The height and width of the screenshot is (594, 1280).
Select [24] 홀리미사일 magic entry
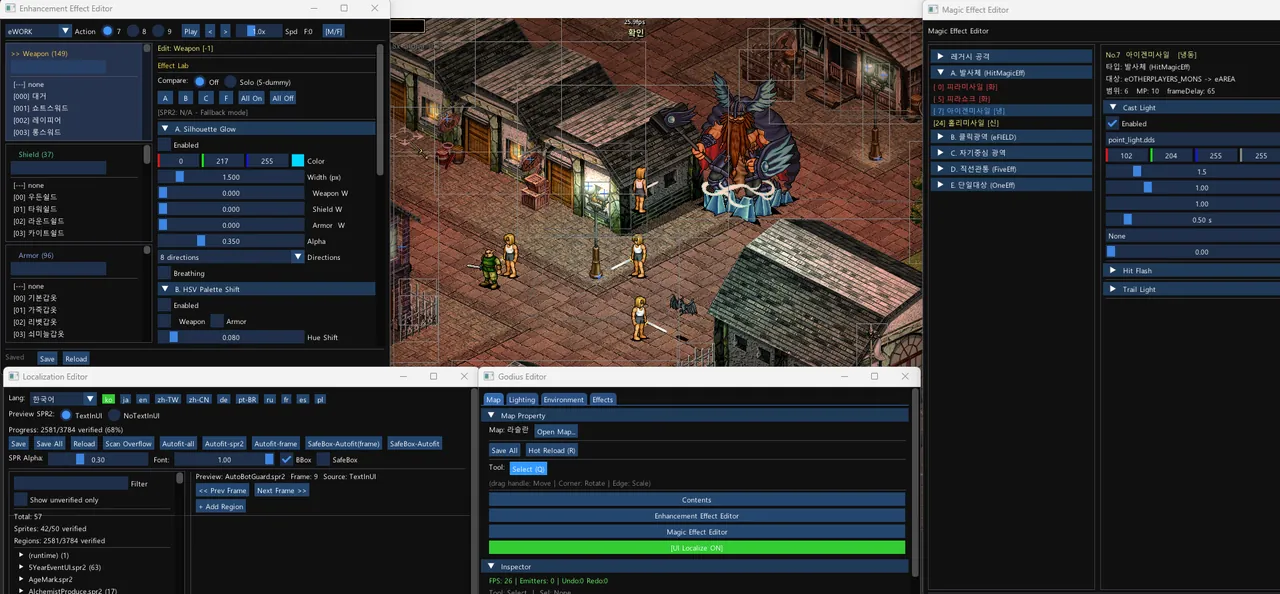click(966, 122)
